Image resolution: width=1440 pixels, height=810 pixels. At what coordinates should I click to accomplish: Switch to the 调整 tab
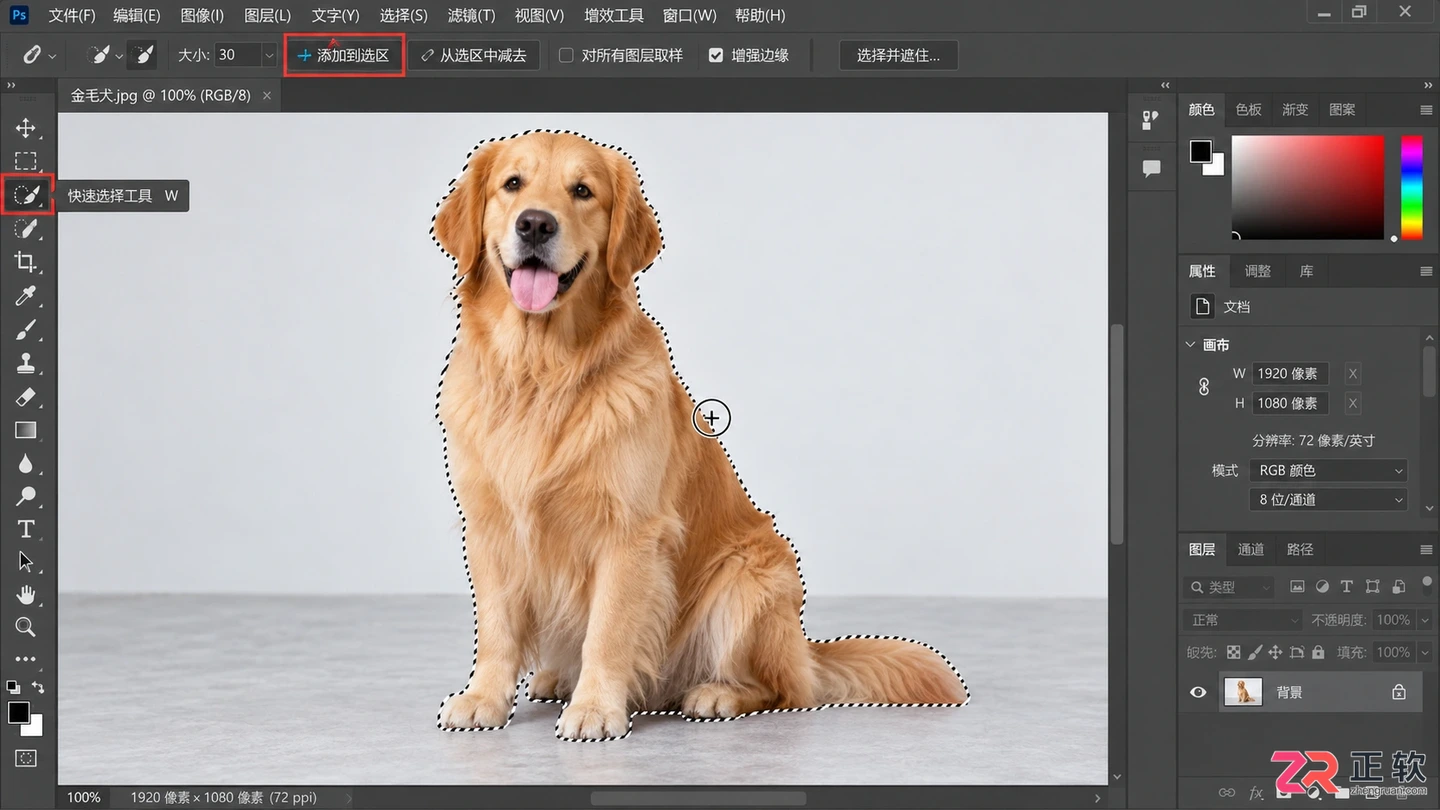pyautogui.click(x=1257, y=271)
